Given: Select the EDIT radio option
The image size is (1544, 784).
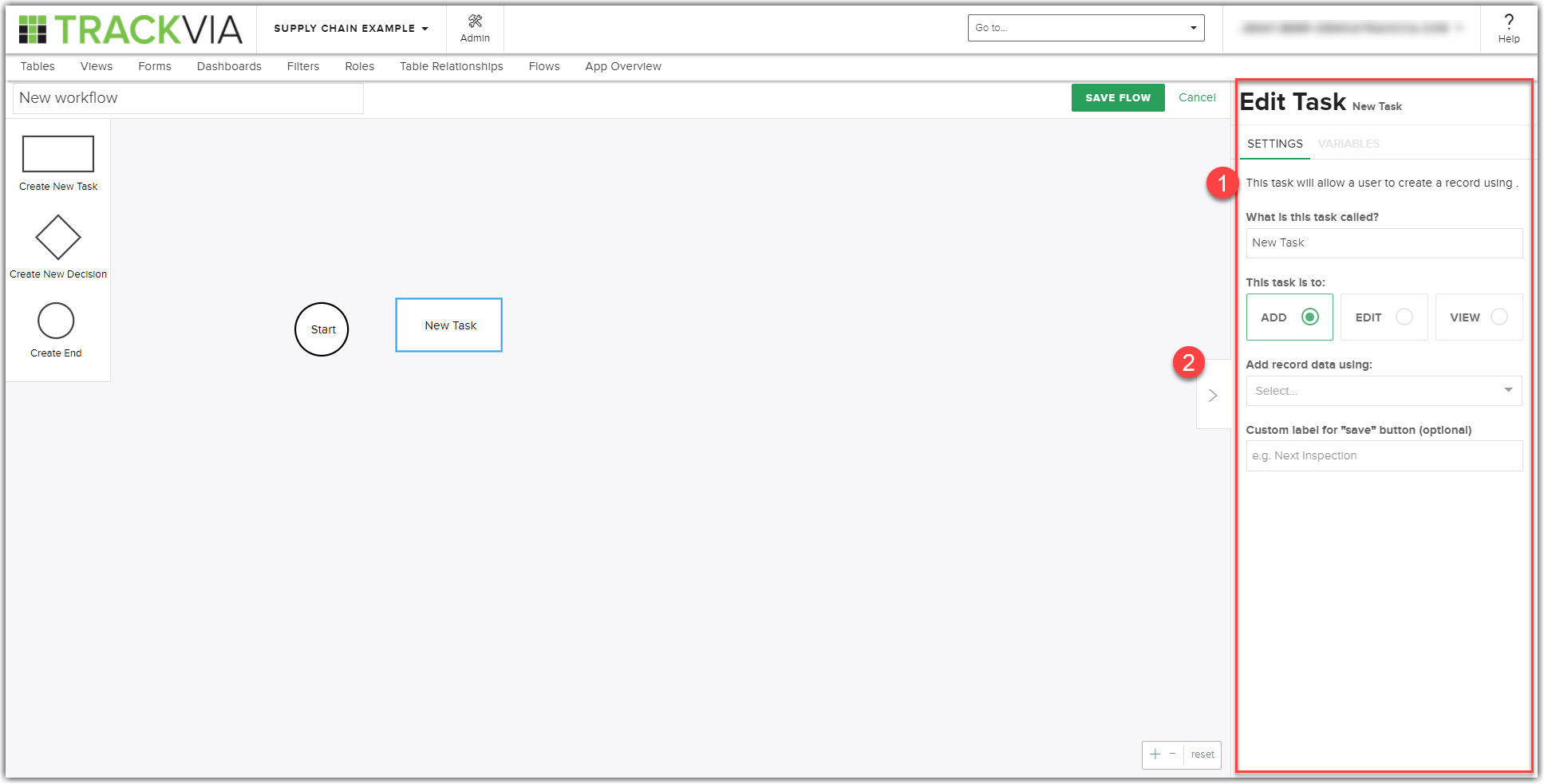Looking at the screenshot, I should [1384, 317].
